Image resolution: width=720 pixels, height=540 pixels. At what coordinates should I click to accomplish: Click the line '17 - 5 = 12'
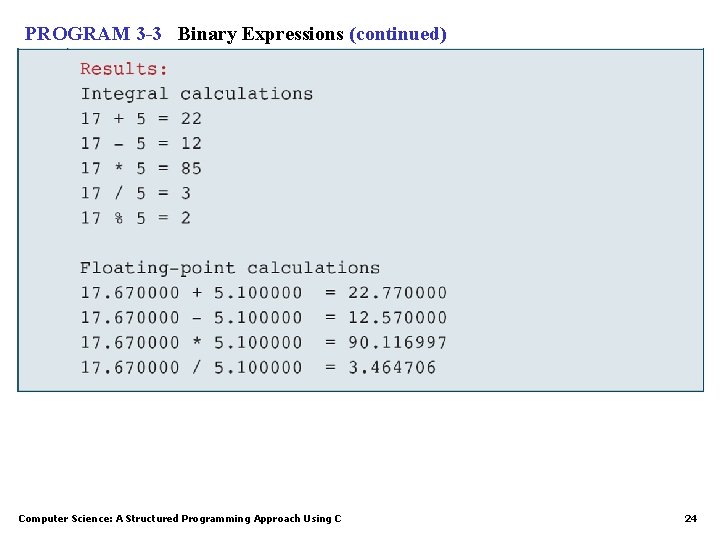tap(141, 144)
